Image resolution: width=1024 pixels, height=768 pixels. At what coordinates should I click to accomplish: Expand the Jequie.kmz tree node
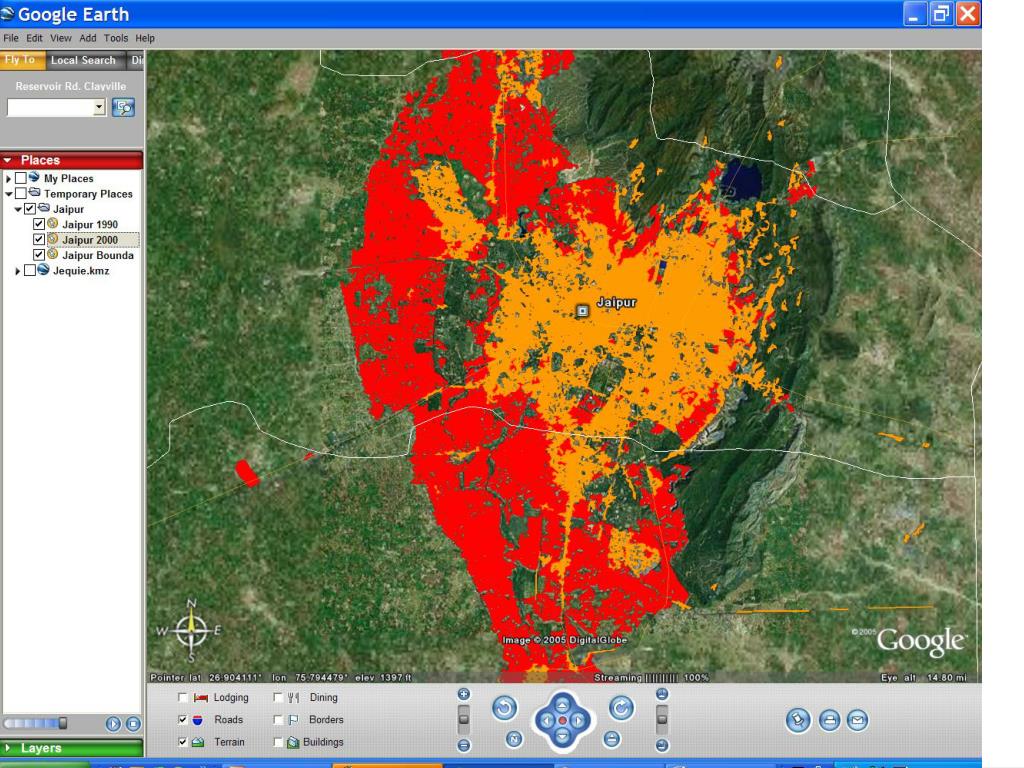pyautogui.click(x=18, y=271)
